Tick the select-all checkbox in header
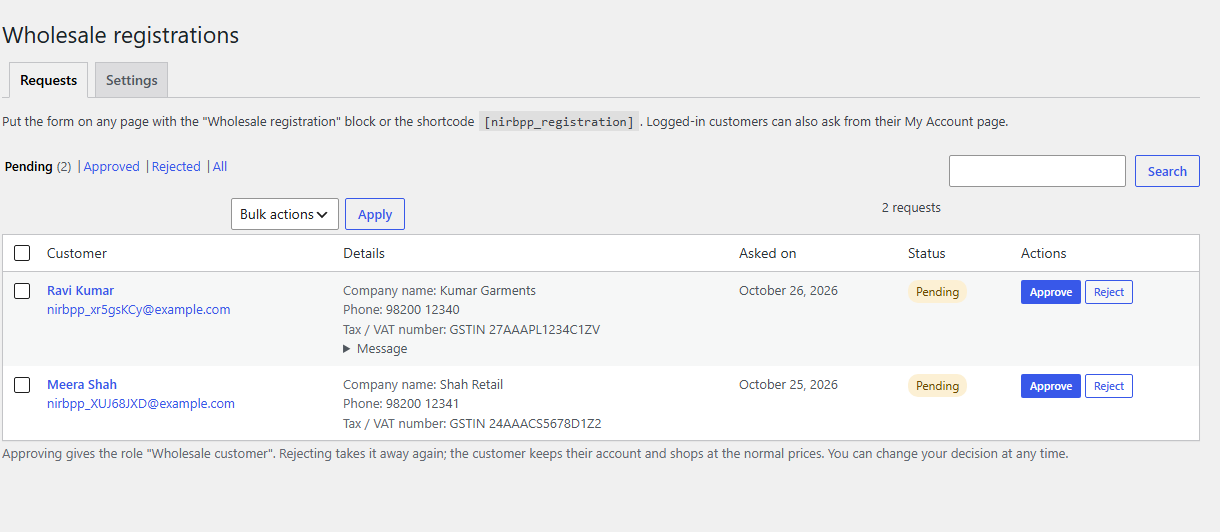The width and height of the screenshot is (1220, 532). coord(22,253)
